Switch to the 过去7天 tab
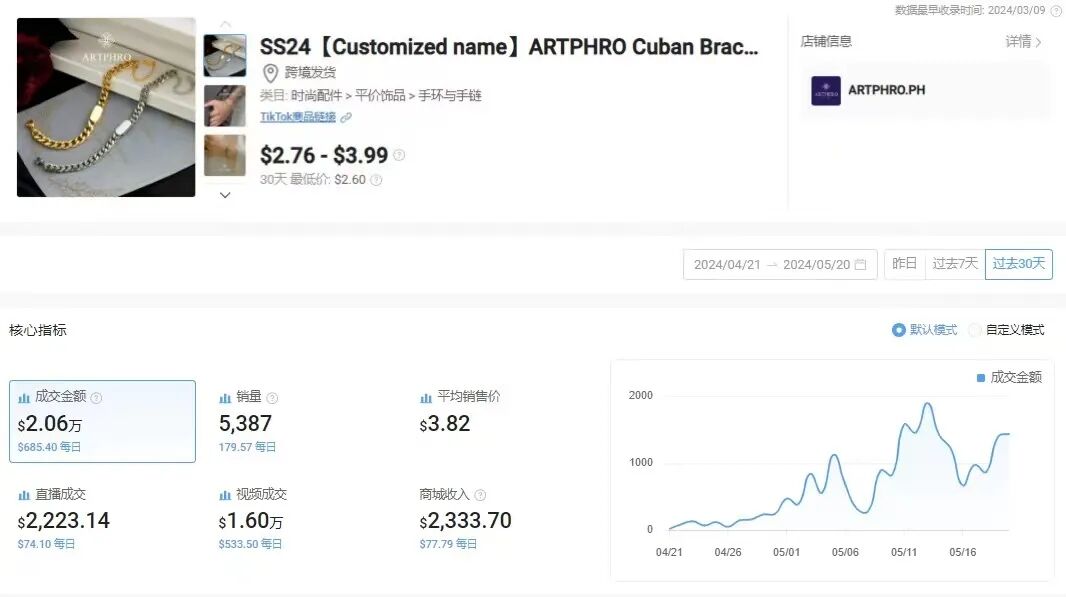 click(x=954, y=264)
